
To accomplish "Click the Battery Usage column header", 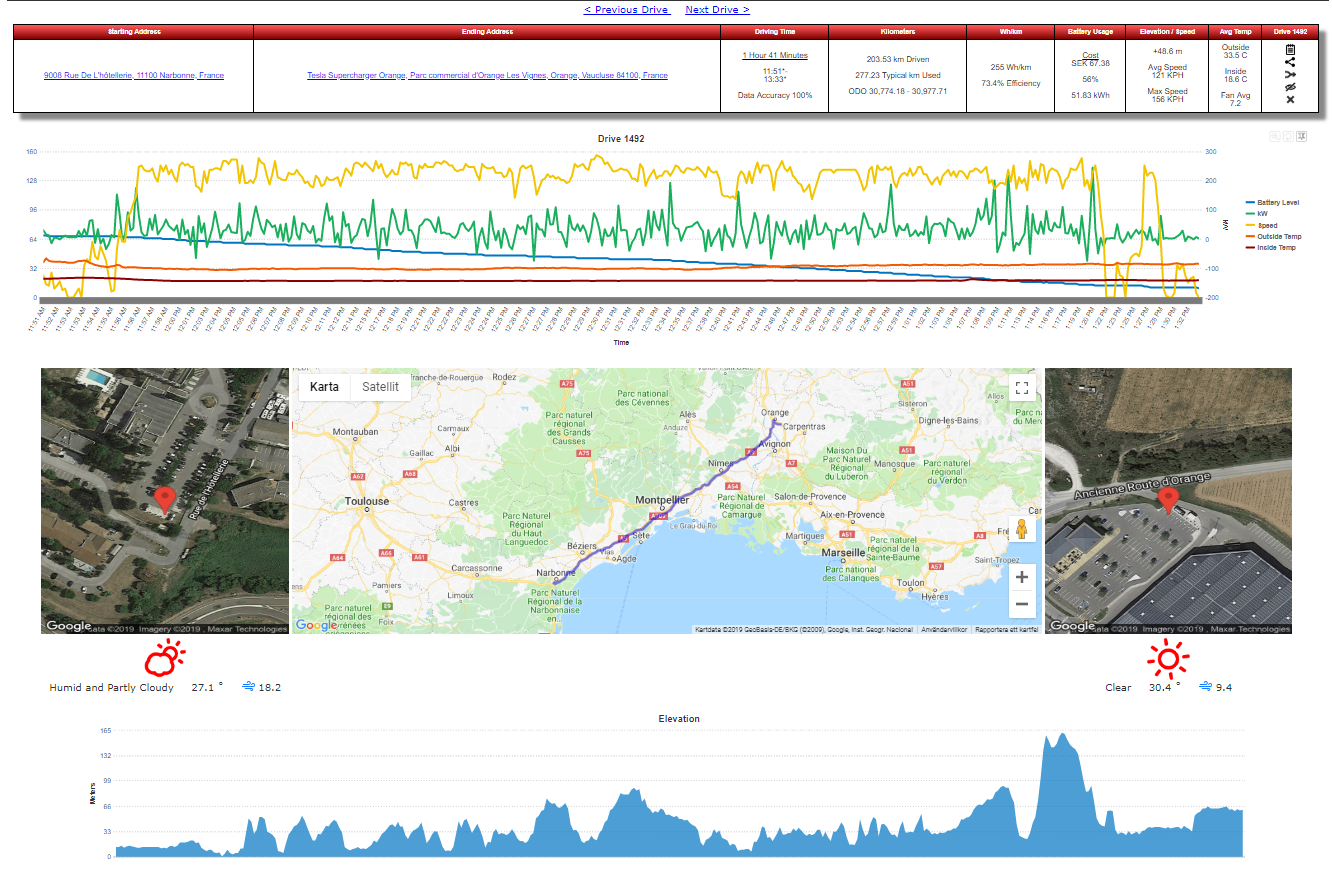I will pos(1090,32).
